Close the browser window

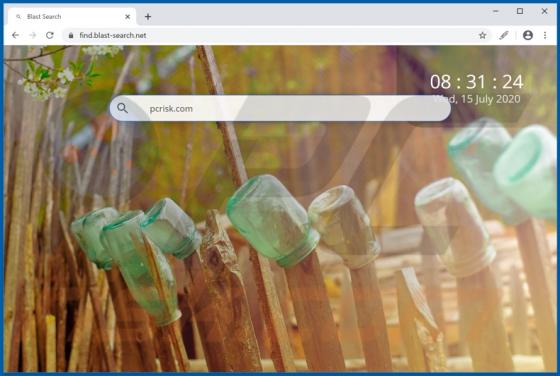(544, 11)
